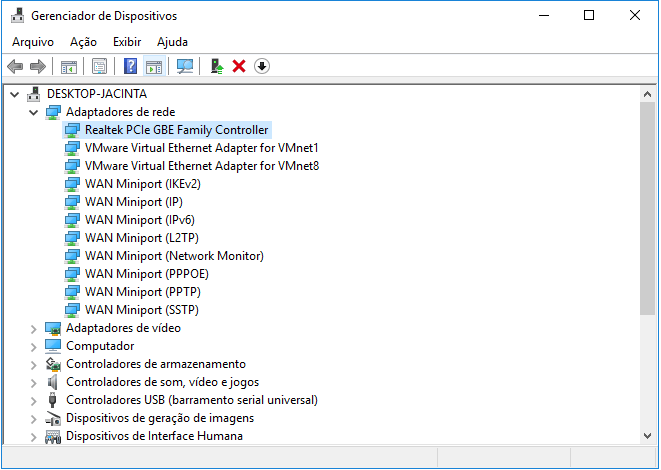Click the red X uninstall device icon

click(x=239, y=66)
